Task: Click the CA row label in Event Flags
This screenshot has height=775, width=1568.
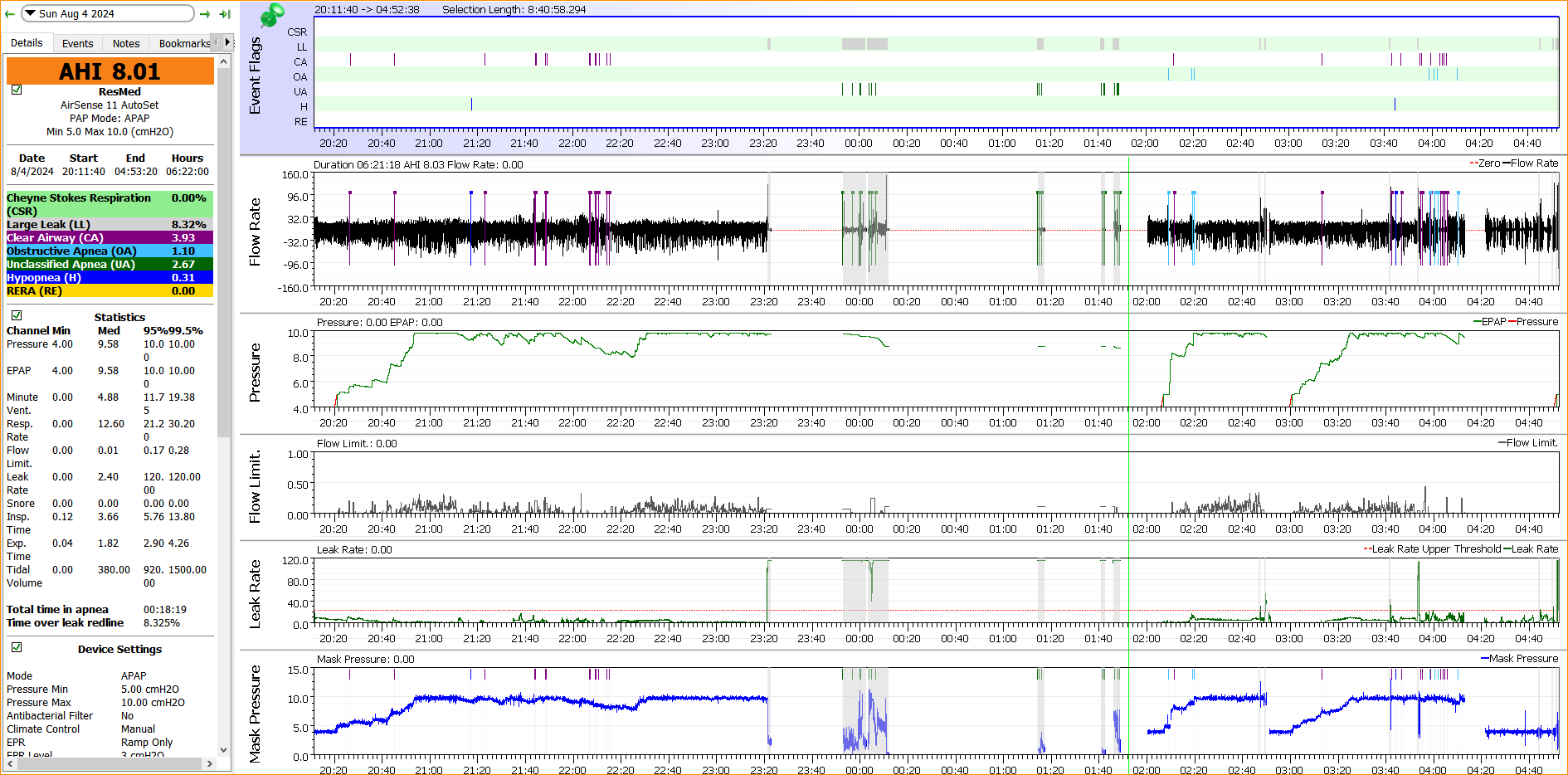Action: (x=300, y=61)
